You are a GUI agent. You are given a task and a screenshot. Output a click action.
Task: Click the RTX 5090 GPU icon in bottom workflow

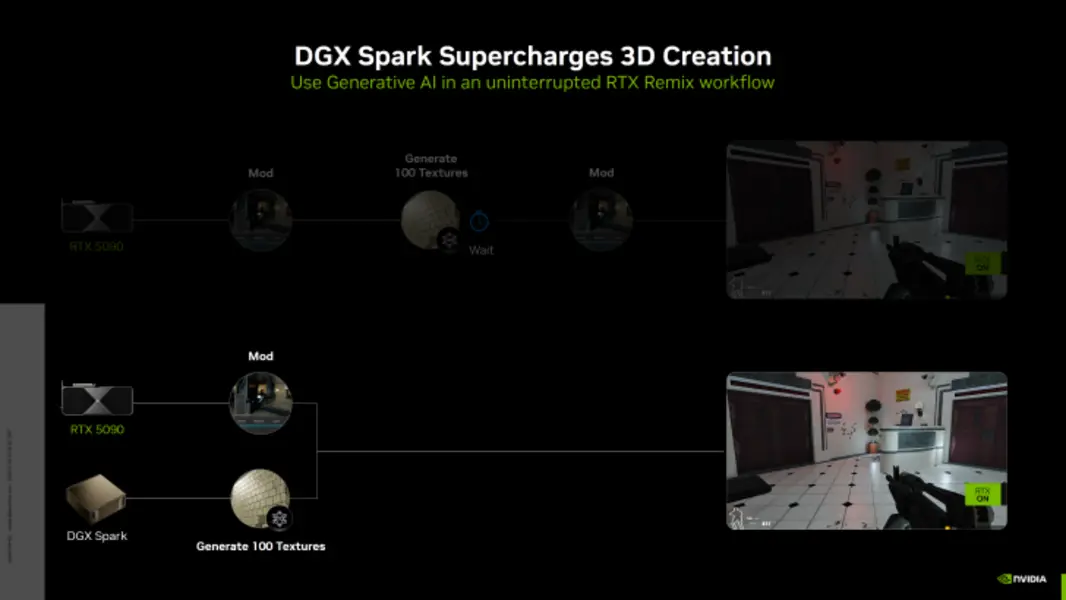(97, 399)
